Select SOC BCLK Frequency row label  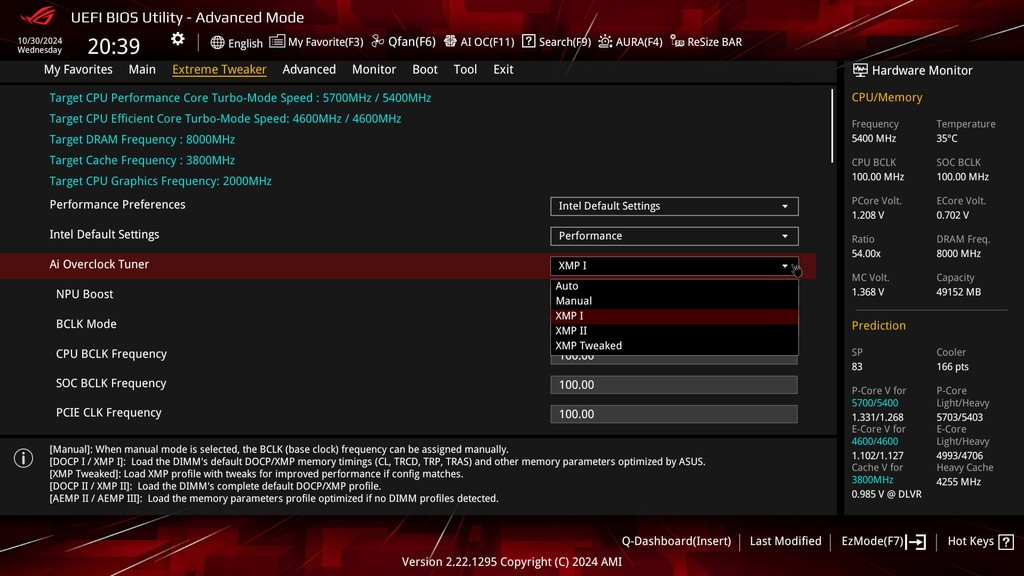(111, 383)
